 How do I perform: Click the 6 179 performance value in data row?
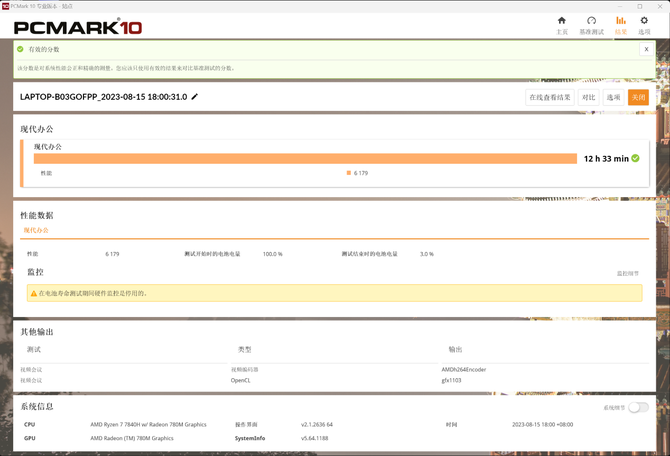coord(112,254)
